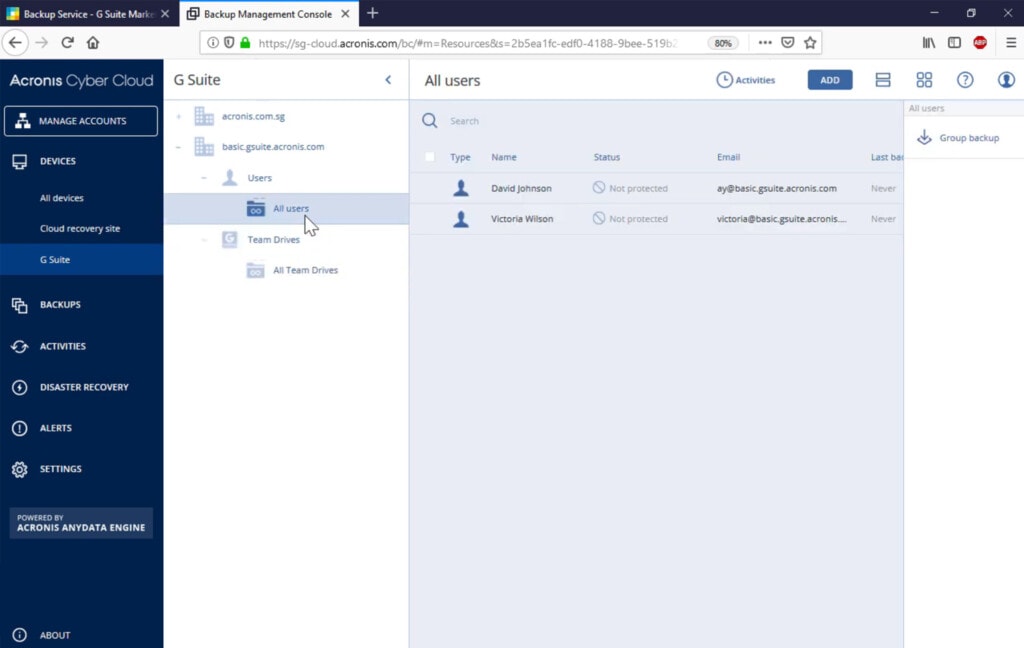The width and height of the screenshot is (1024, 648).
Task: Bookmark this page with star
Action: point(810,43)
